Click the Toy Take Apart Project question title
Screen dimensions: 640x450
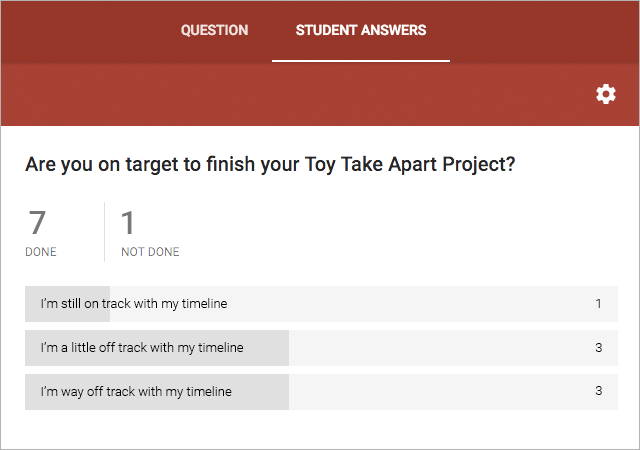coord(270,164)
